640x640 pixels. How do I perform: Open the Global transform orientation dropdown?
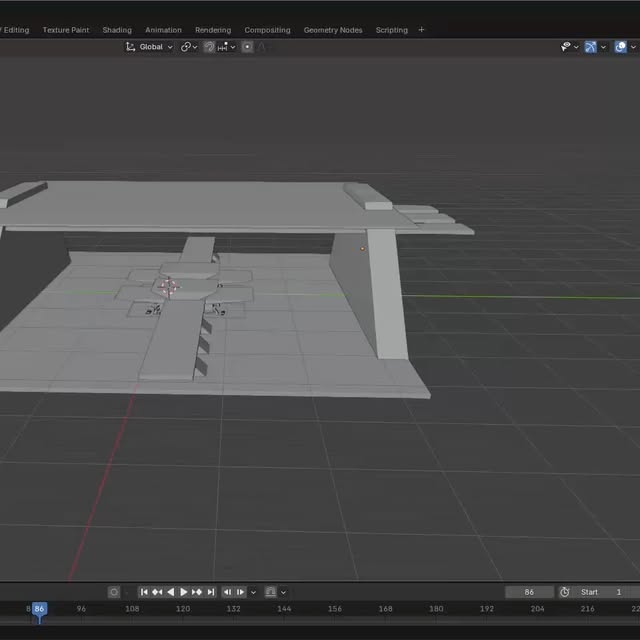click(x=149, y=47)
